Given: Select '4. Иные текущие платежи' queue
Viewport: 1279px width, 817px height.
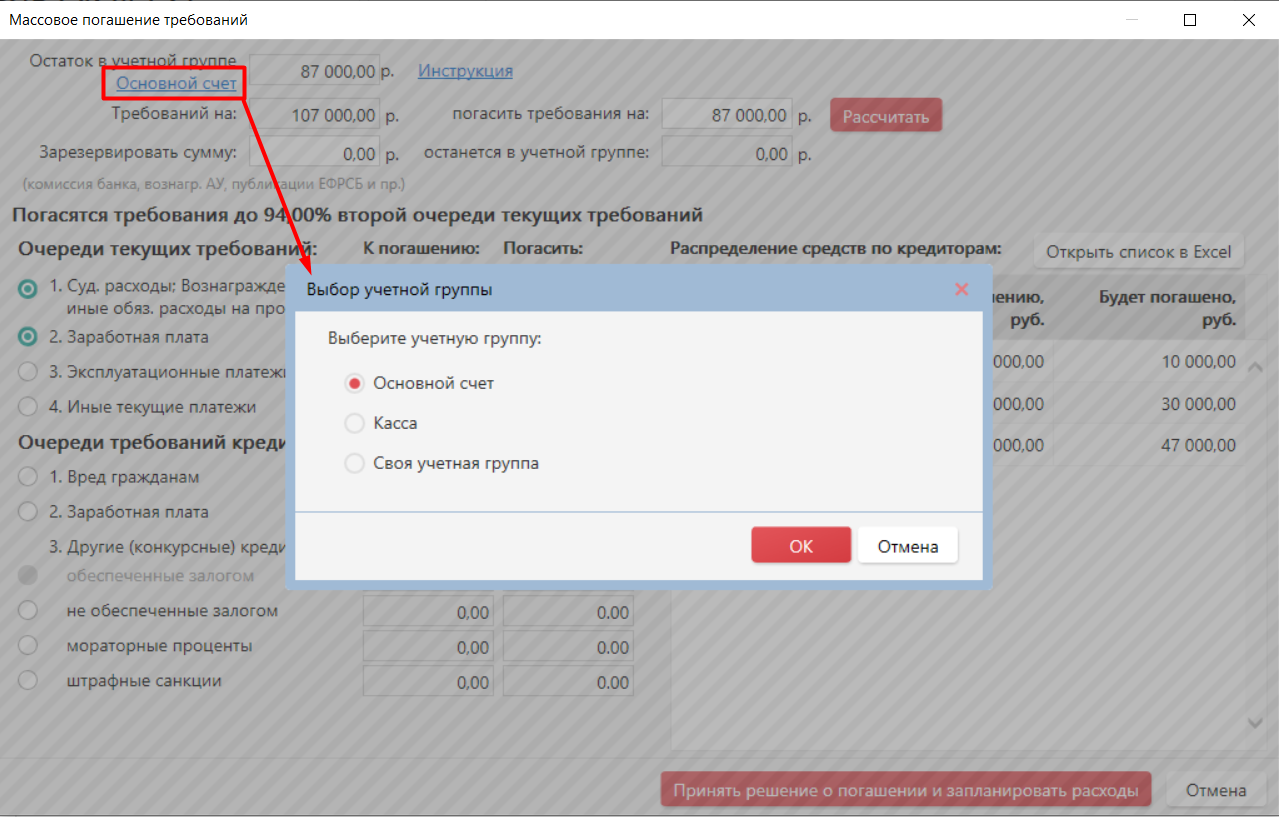Looking at the screenshot, I should [x=28, y=407].
